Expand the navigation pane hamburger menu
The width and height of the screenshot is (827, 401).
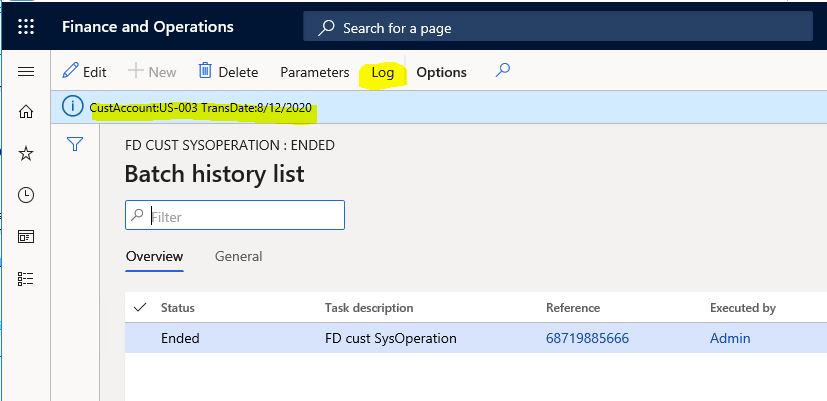[x=26, y=71]
